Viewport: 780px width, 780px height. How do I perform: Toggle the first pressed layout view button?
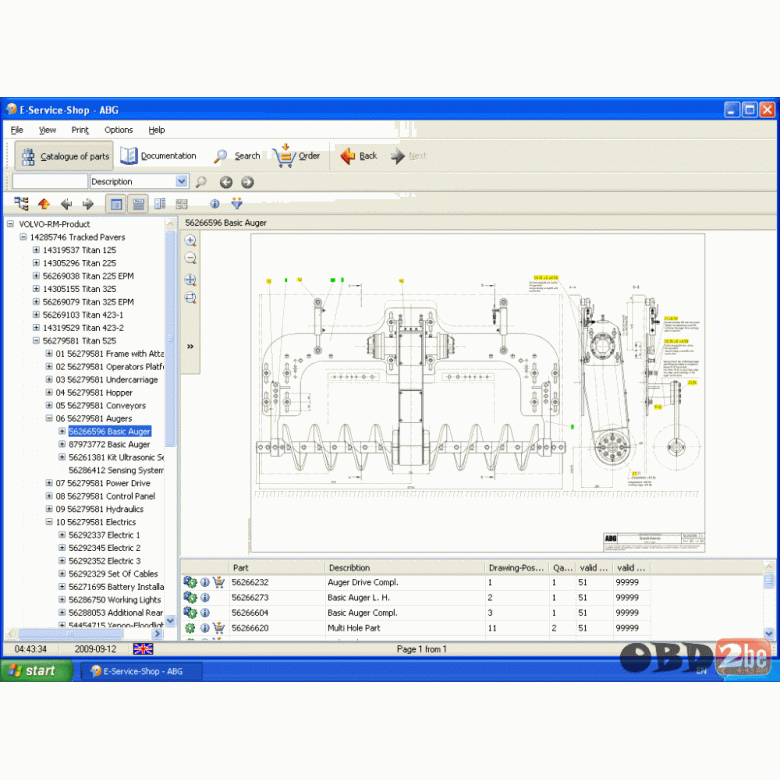coord(116,204)
